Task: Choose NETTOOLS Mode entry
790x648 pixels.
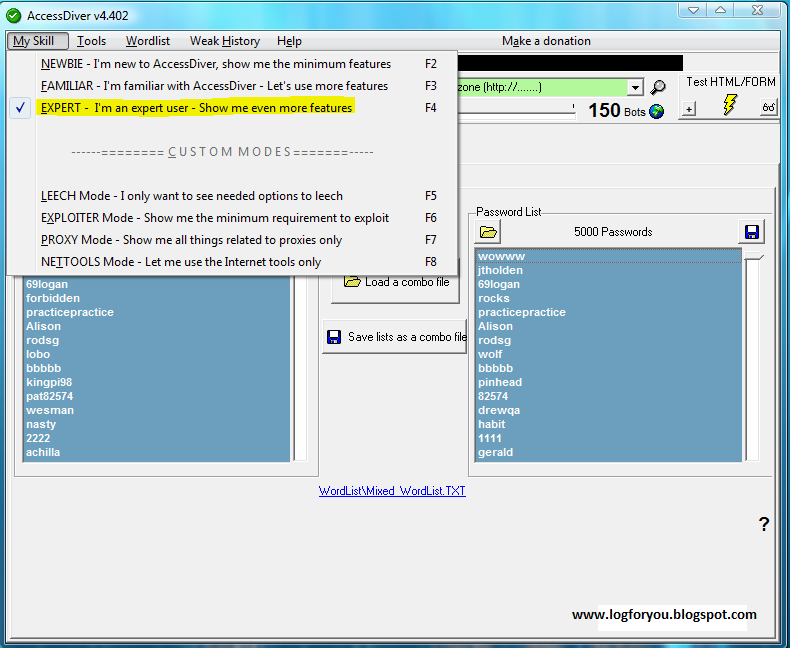Action: pyautogui.click(x=232, y=262)
